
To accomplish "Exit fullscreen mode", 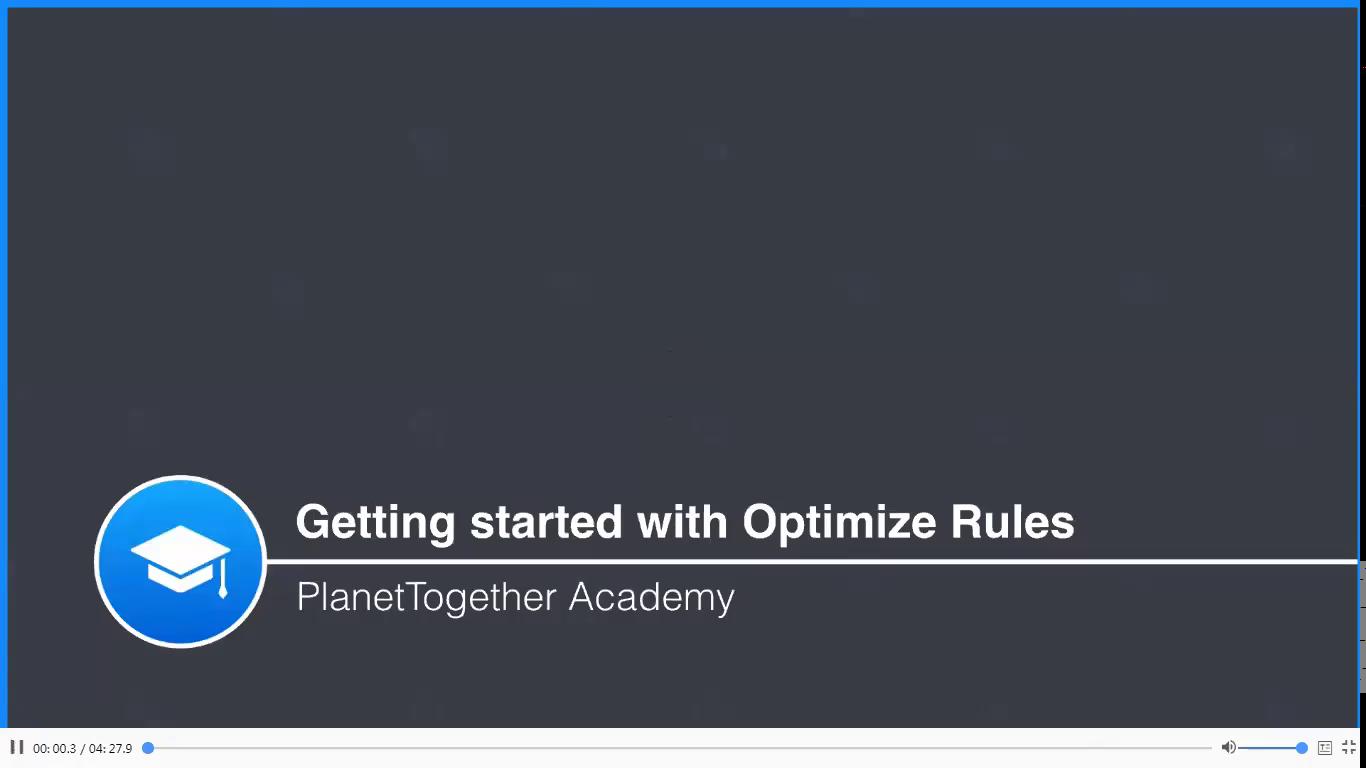I will click(1349, 747).
